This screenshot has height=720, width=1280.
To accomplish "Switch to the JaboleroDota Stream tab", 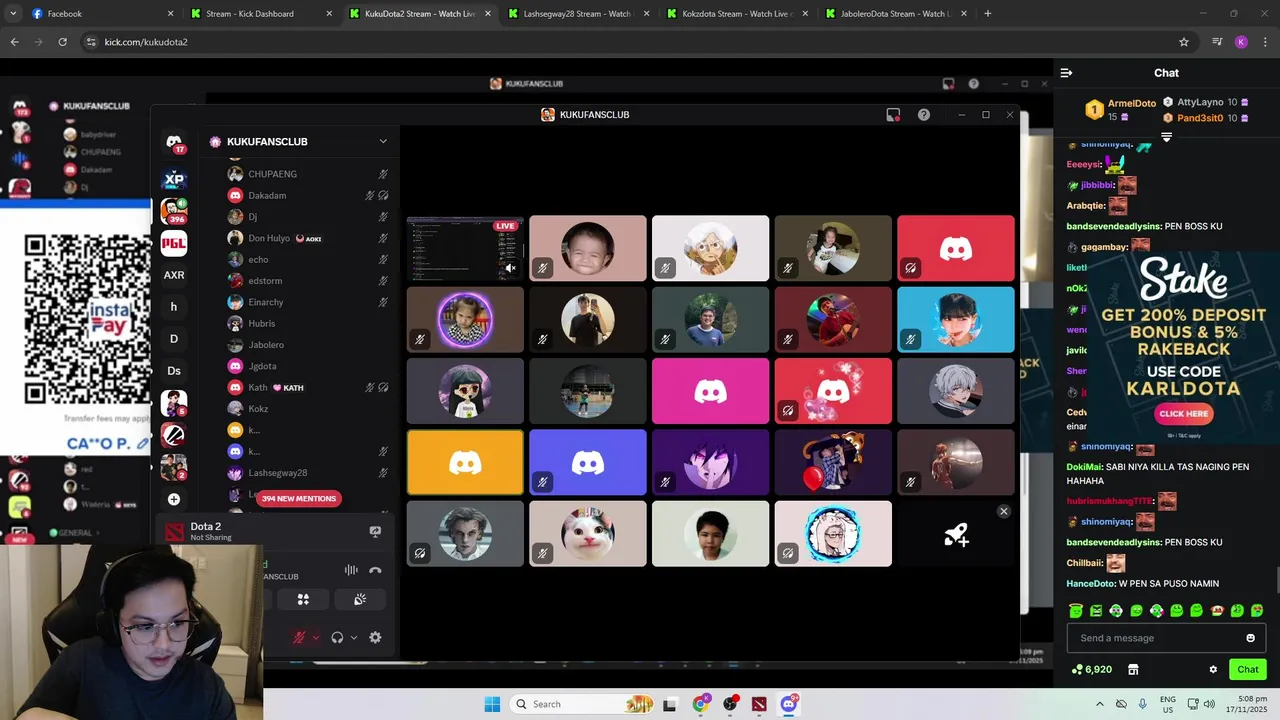I will coord(895,14).
